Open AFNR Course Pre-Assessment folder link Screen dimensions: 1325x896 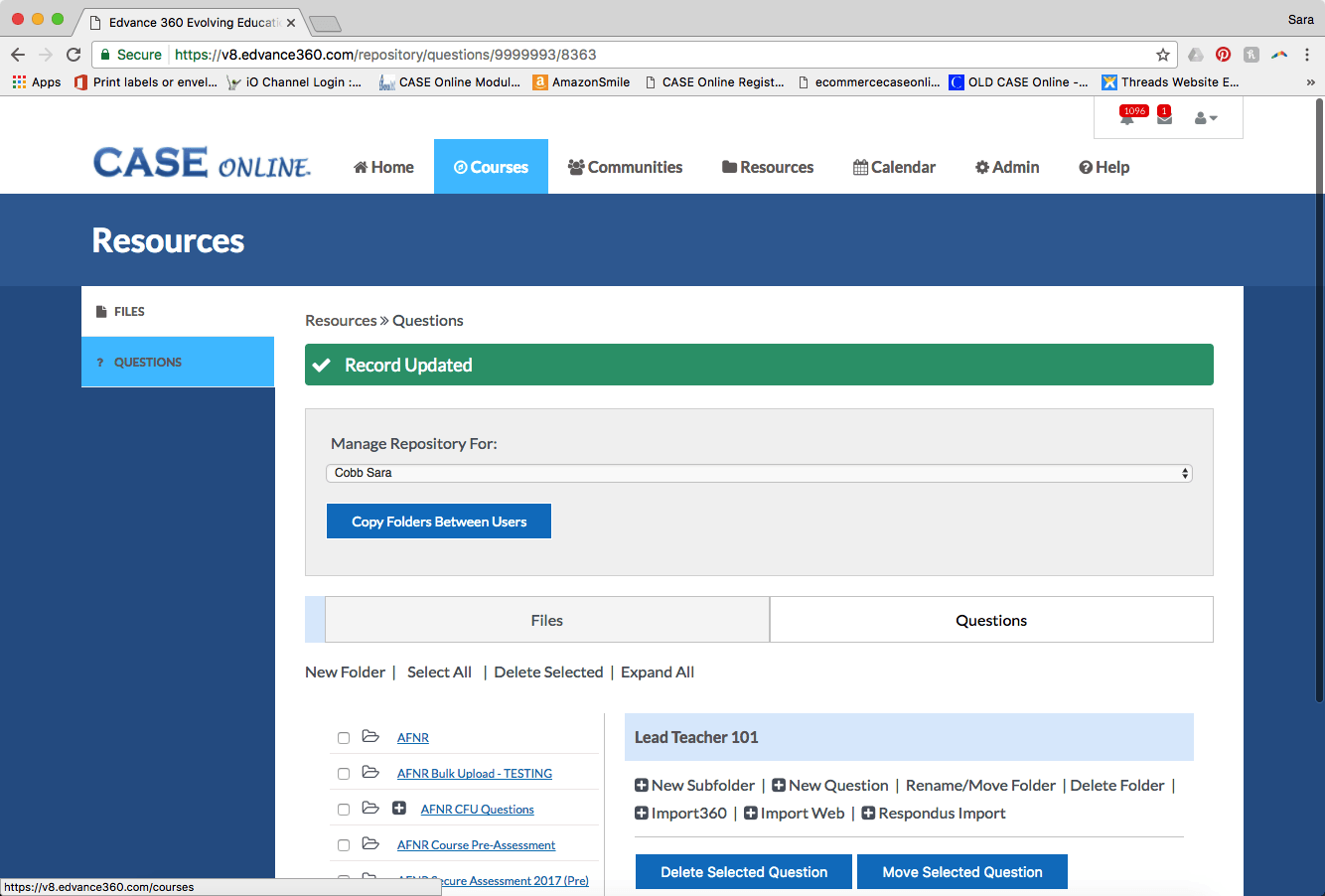[476, 845]
